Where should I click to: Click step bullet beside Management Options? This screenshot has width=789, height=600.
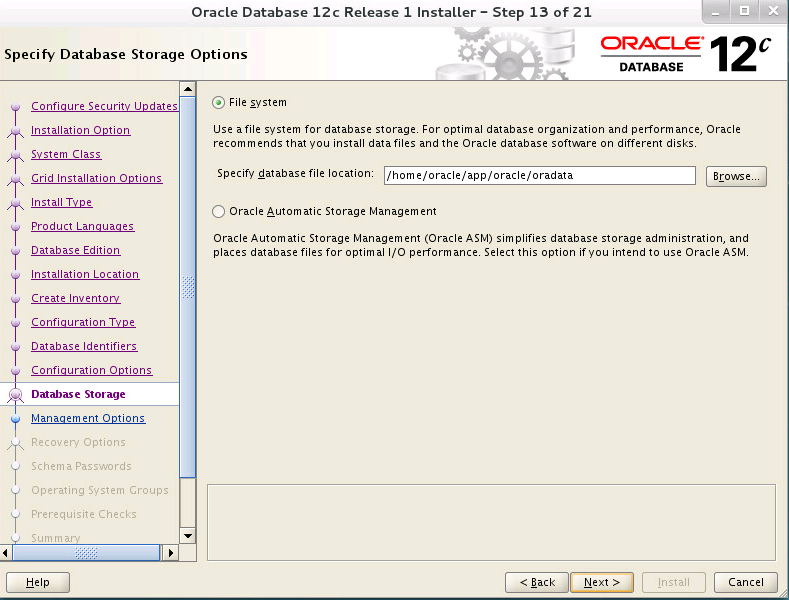point(16,419)
